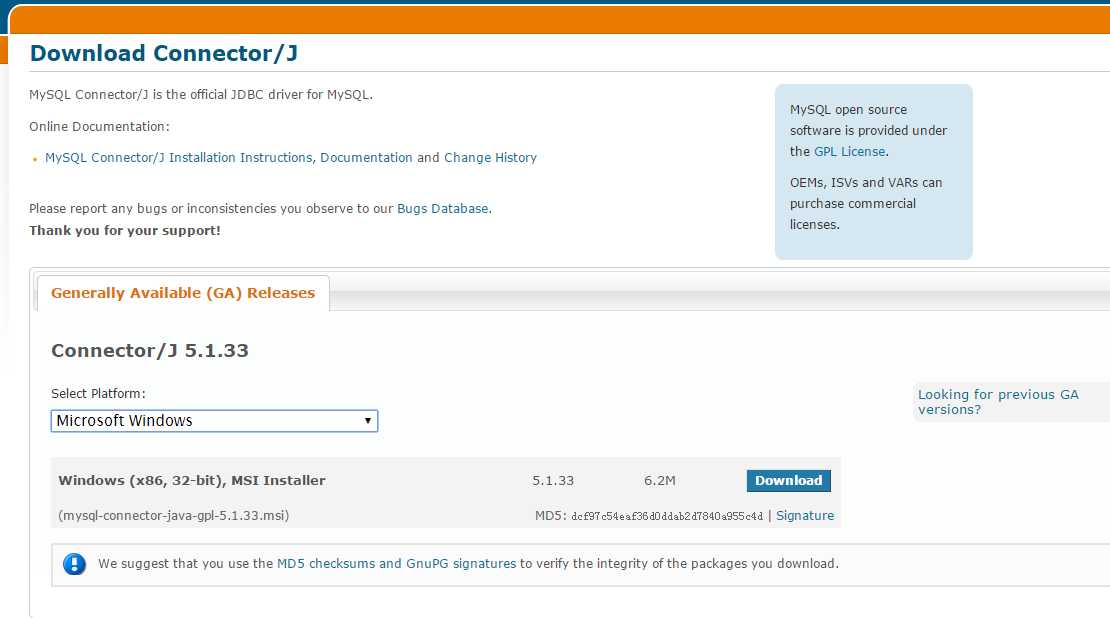Viewport: 1110px width, 618px height.
Task: Open the Documentation link
Action: click(x=366, y=158)
